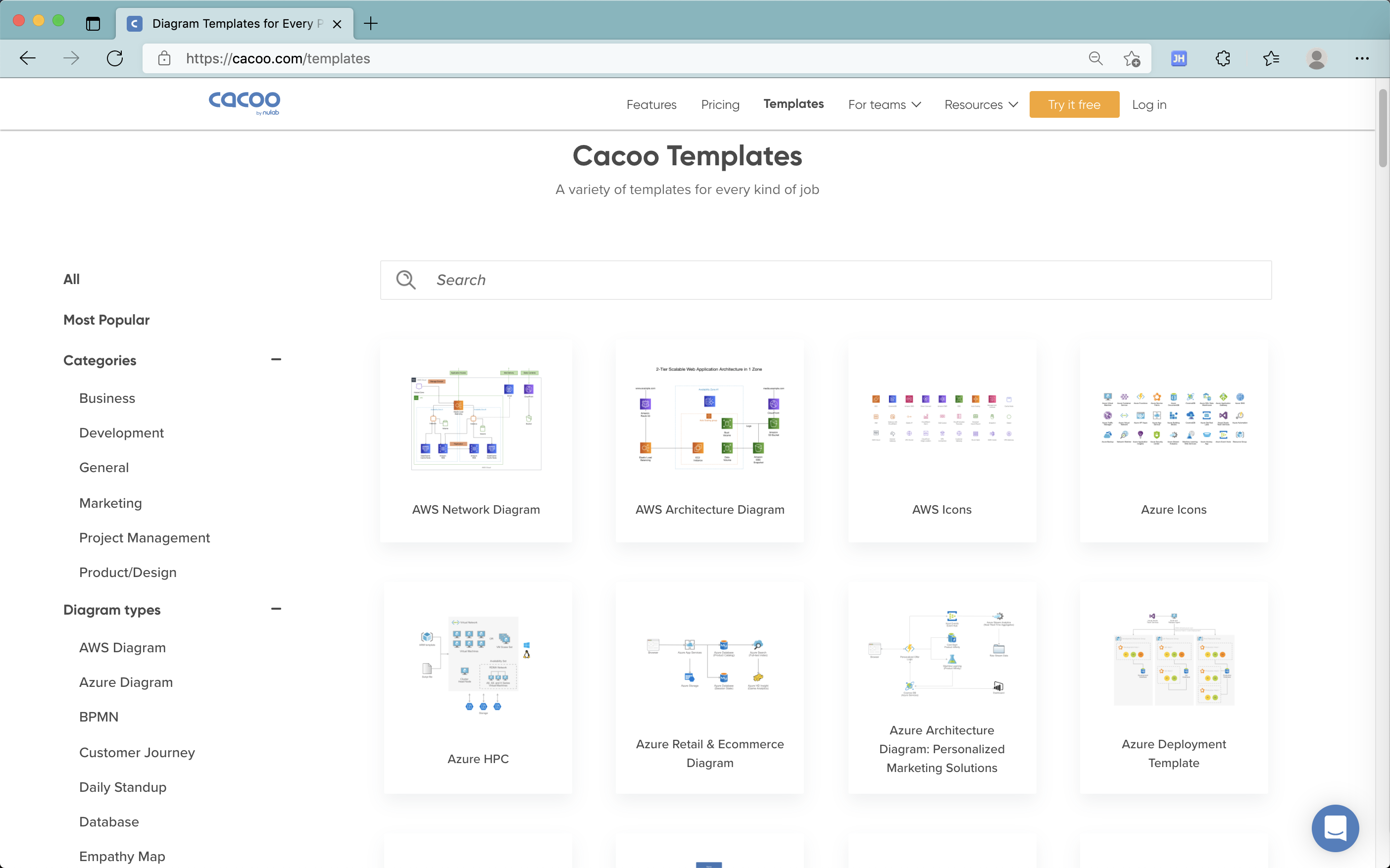
Task: Close the Diagram Templates tab
Action: coord(337,24)
